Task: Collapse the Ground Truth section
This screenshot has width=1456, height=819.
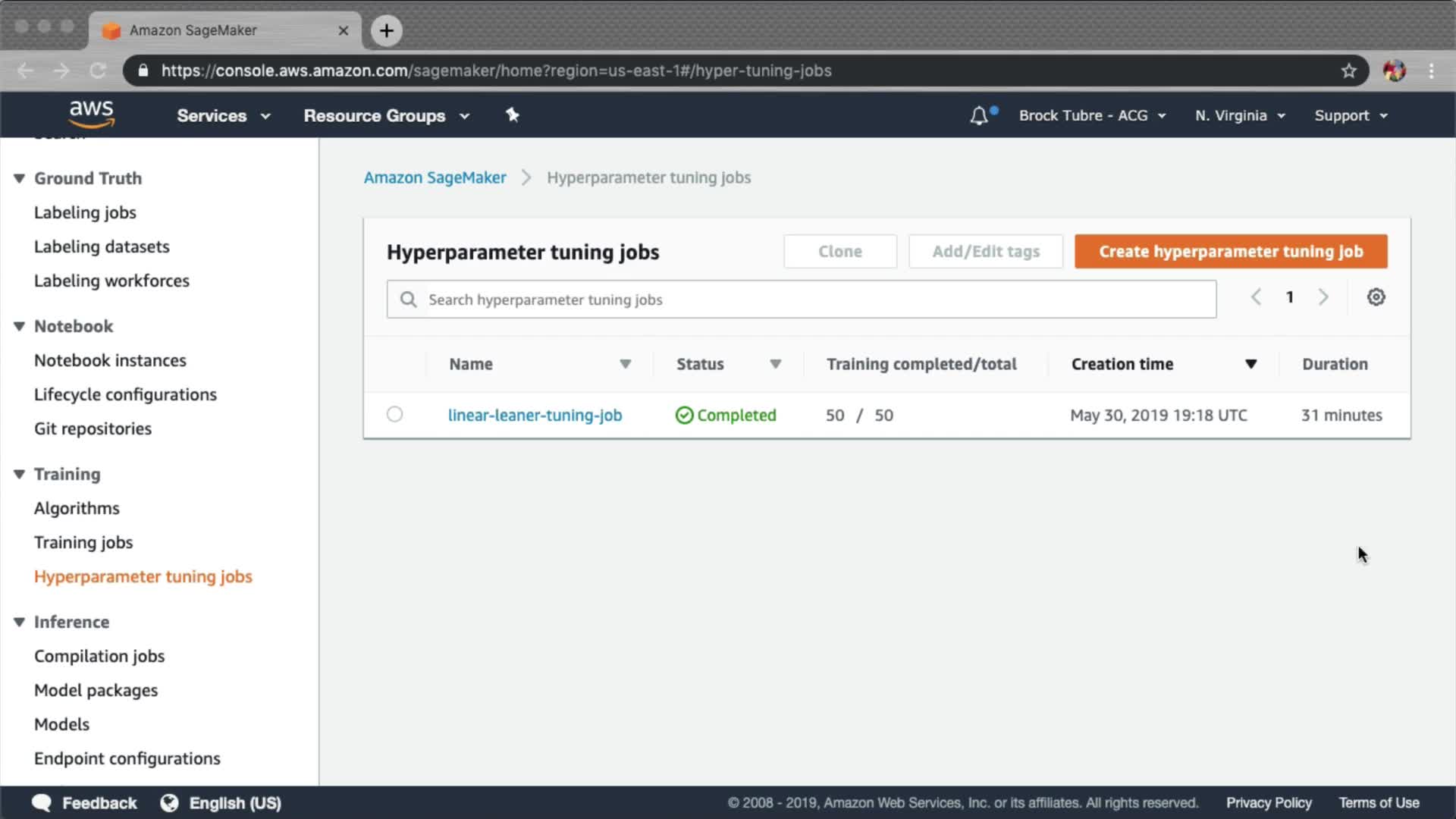Action: [x=19, y=178]
